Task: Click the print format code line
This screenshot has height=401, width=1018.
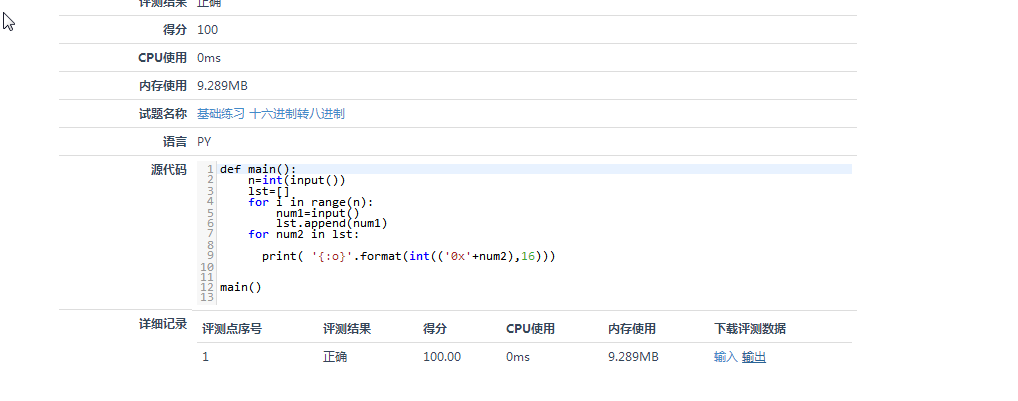Action: point(409,256)
